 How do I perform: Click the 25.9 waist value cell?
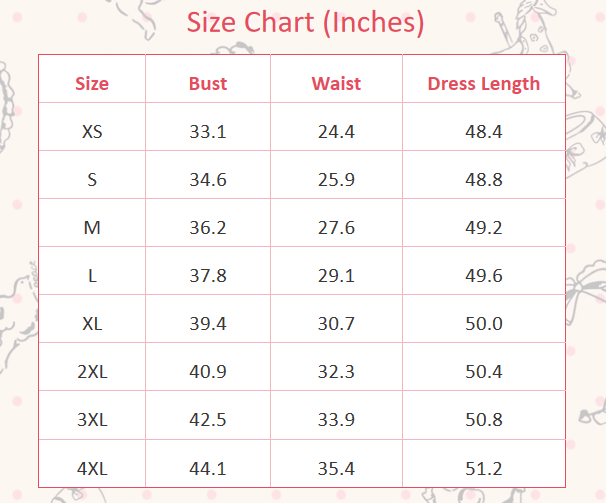336,180
